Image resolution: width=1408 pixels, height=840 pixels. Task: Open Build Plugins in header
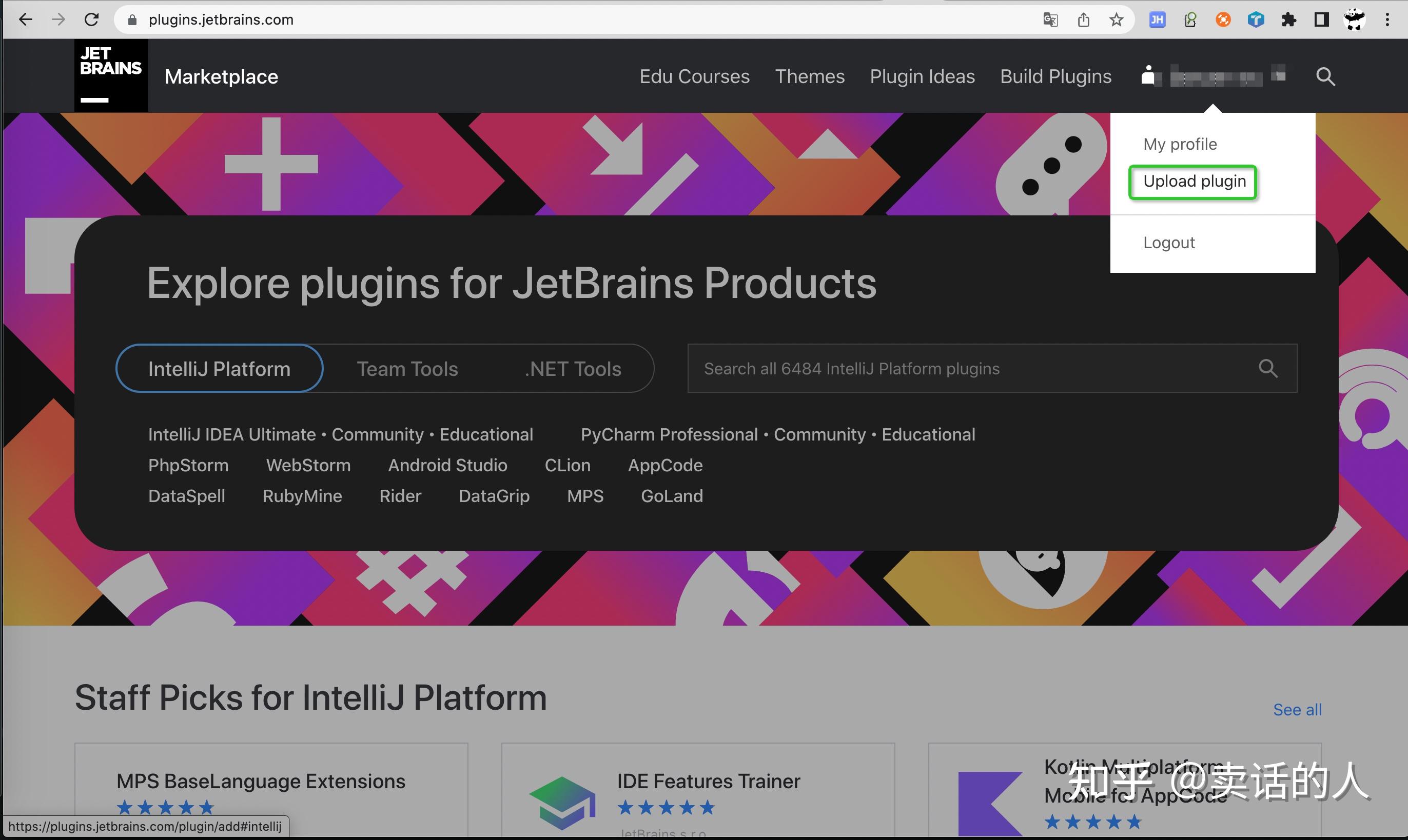coord(1055,76)
